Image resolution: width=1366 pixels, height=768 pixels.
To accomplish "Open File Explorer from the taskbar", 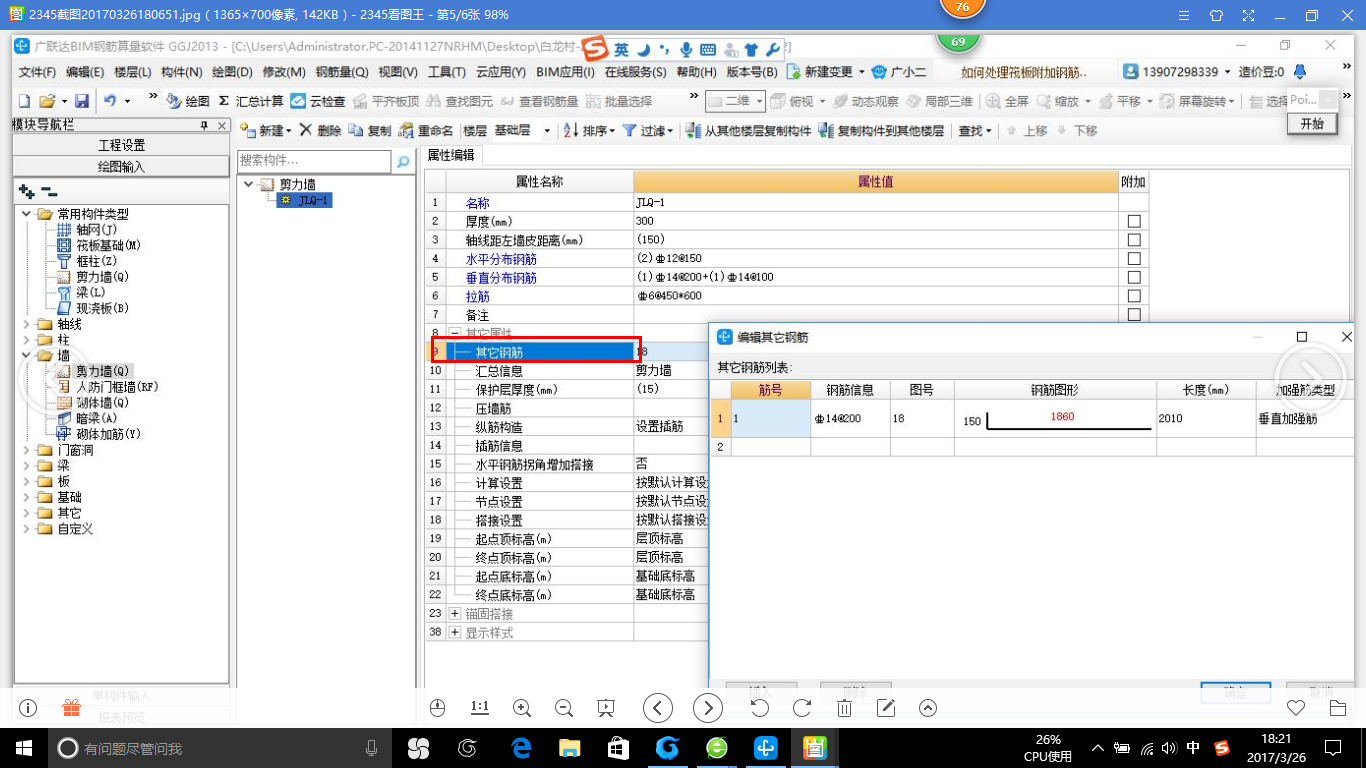I will (x=570, y=747).
